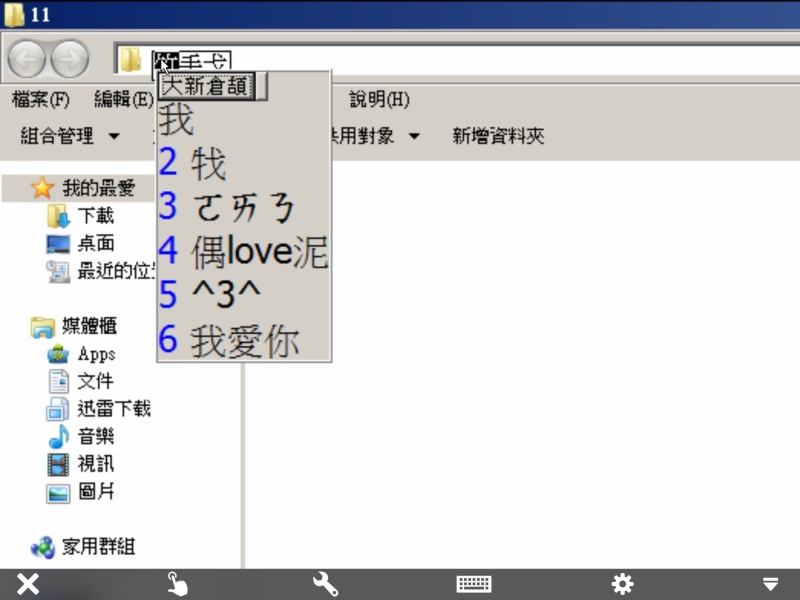Select candidate 4 偶love泥
The height and width of the screenshot is (600, 800).
pos(258,252)
